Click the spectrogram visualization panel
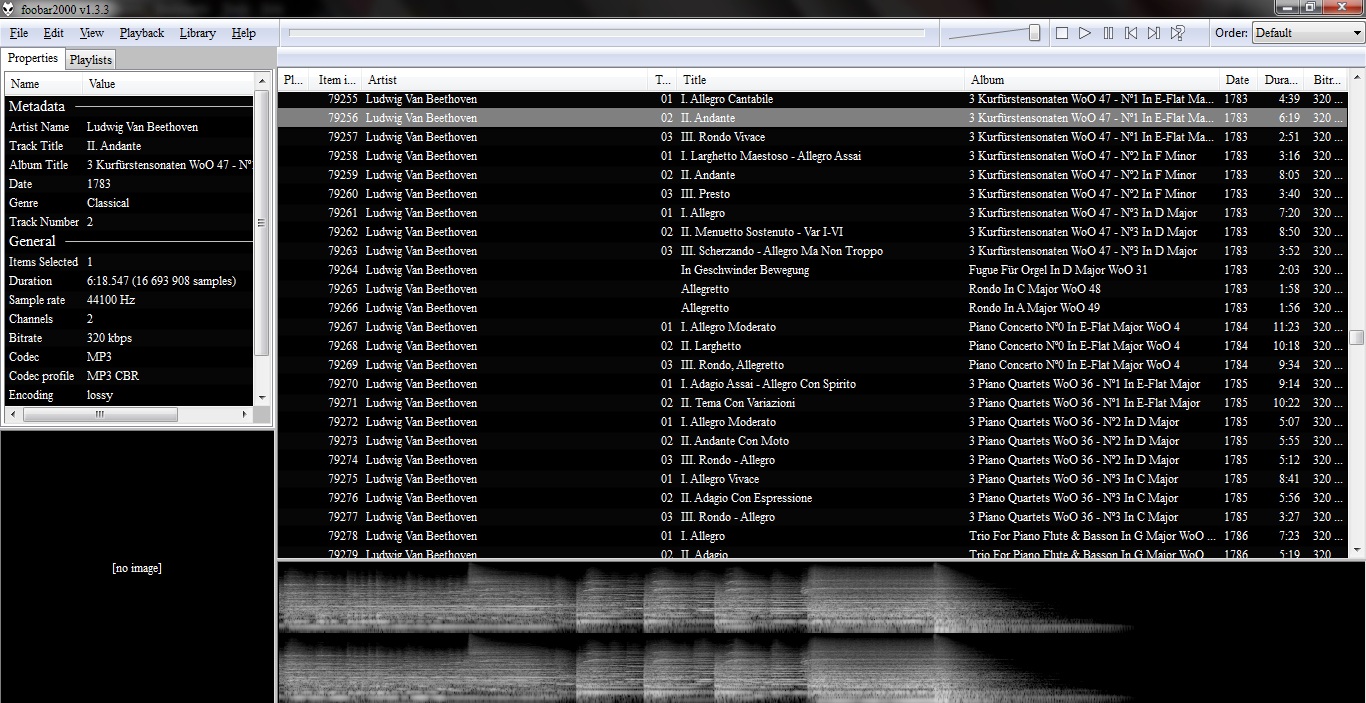The width and height of the screenshot is (1366, 703). point(821,632)
